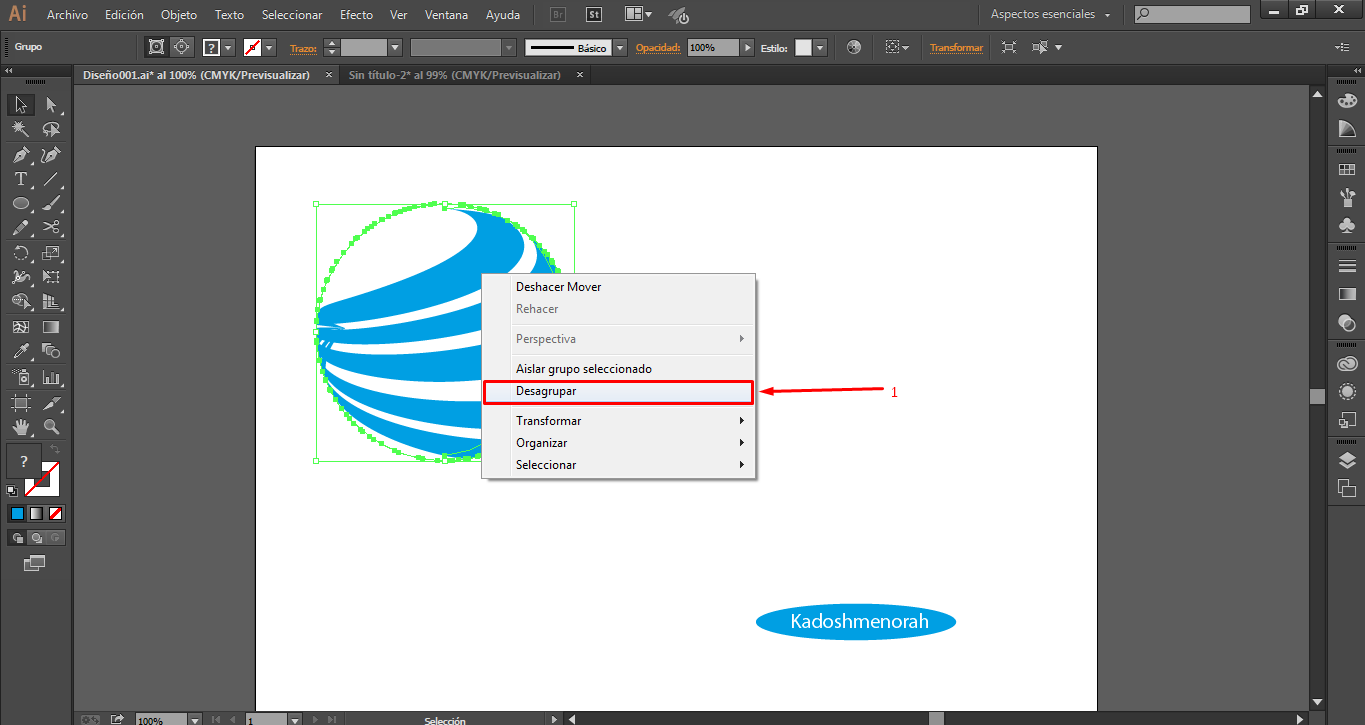Select the Type tool
The image size is (1365, 725).
pos(21,179)
